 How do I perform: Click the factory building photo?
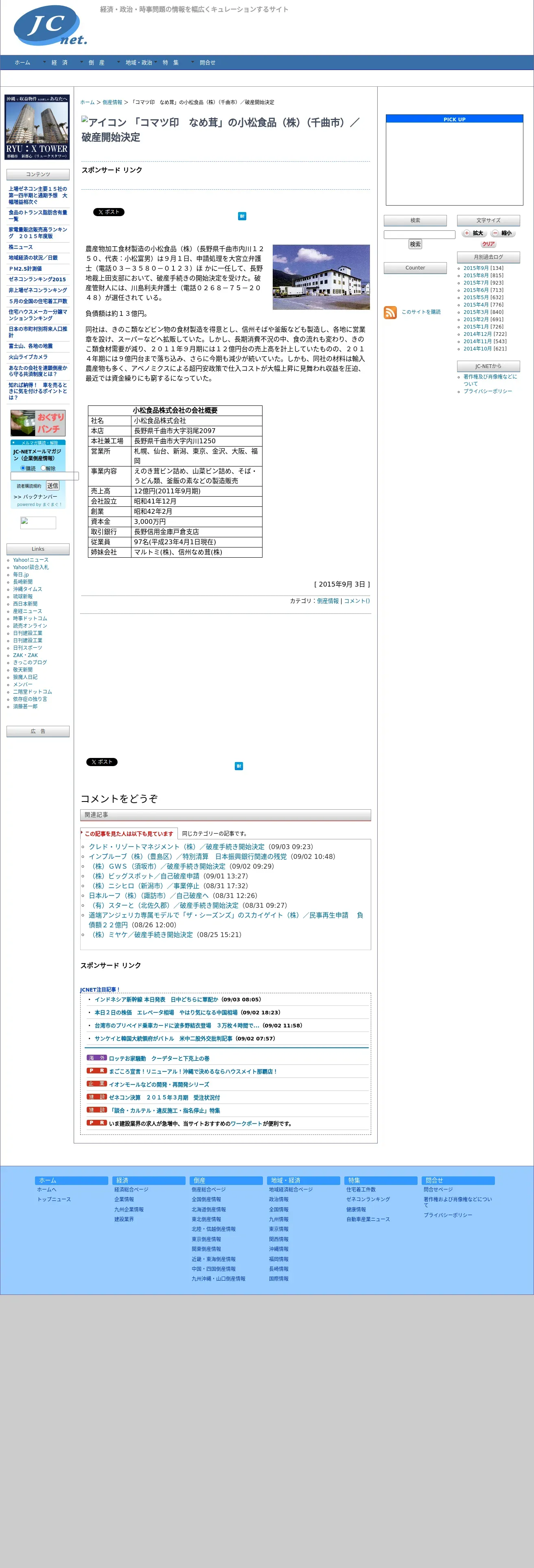[321, 277]
